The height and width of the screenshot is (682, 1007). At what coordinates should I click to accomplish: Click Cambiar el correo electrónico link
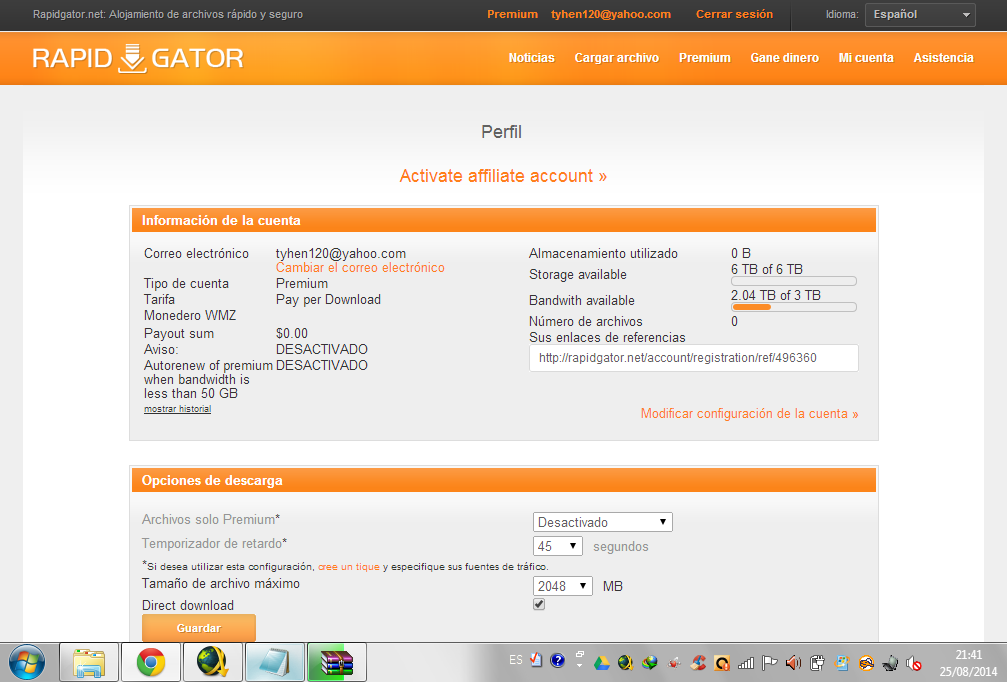pos(360,268)
